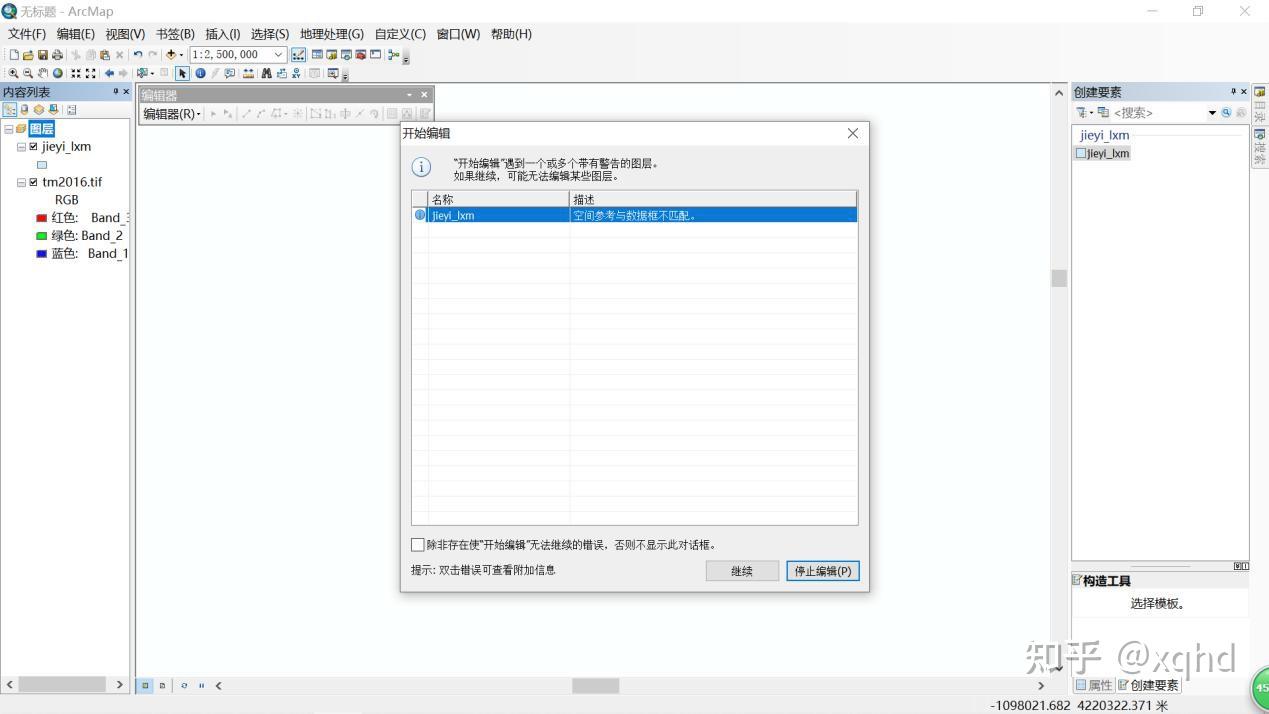1269x714 pixels.
Task: Open the Find tool with binoculars icon
Action: [267, 73]
